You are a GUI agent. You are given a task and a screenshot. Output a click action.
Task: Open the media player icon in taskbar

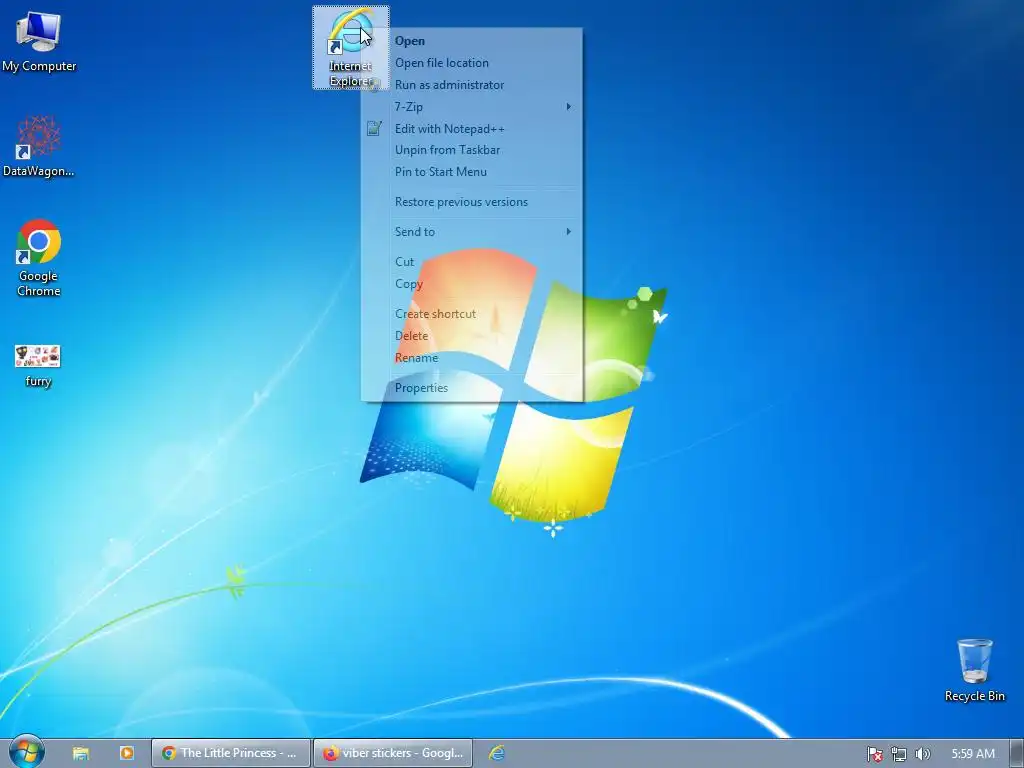[127, 753]
